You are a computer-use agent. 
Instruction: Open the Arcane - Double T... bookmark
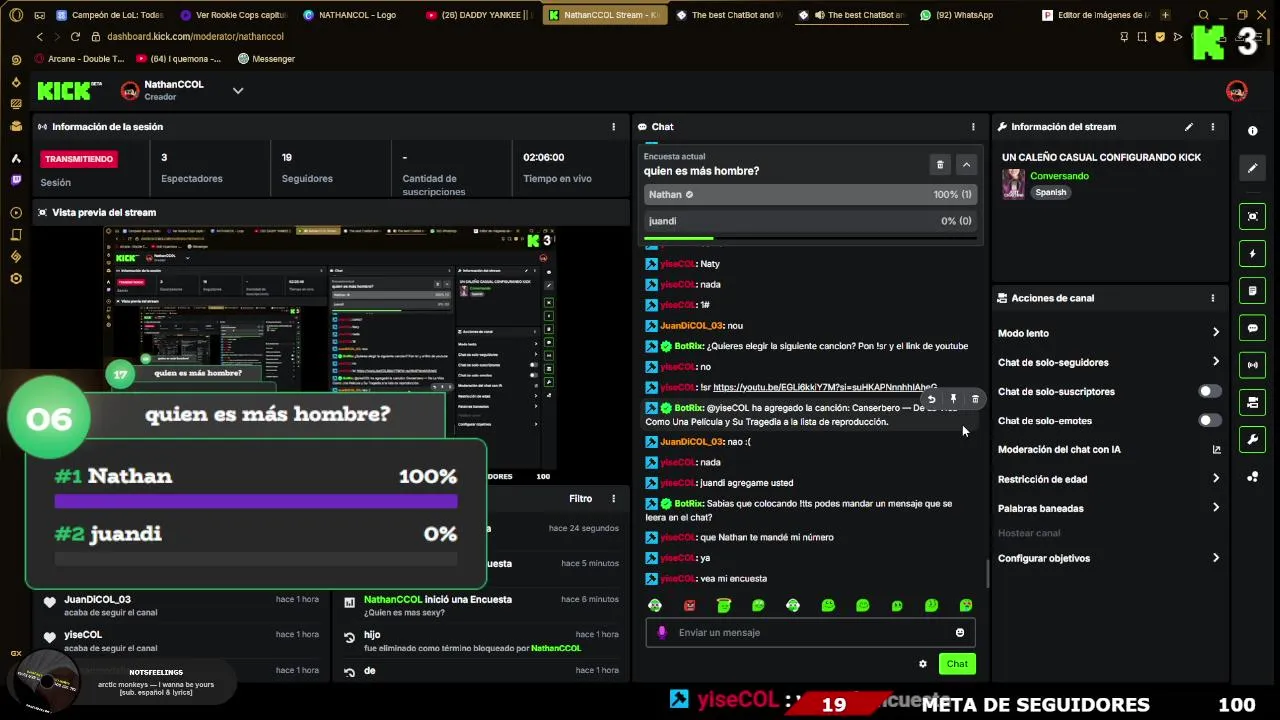click(80, 59)
